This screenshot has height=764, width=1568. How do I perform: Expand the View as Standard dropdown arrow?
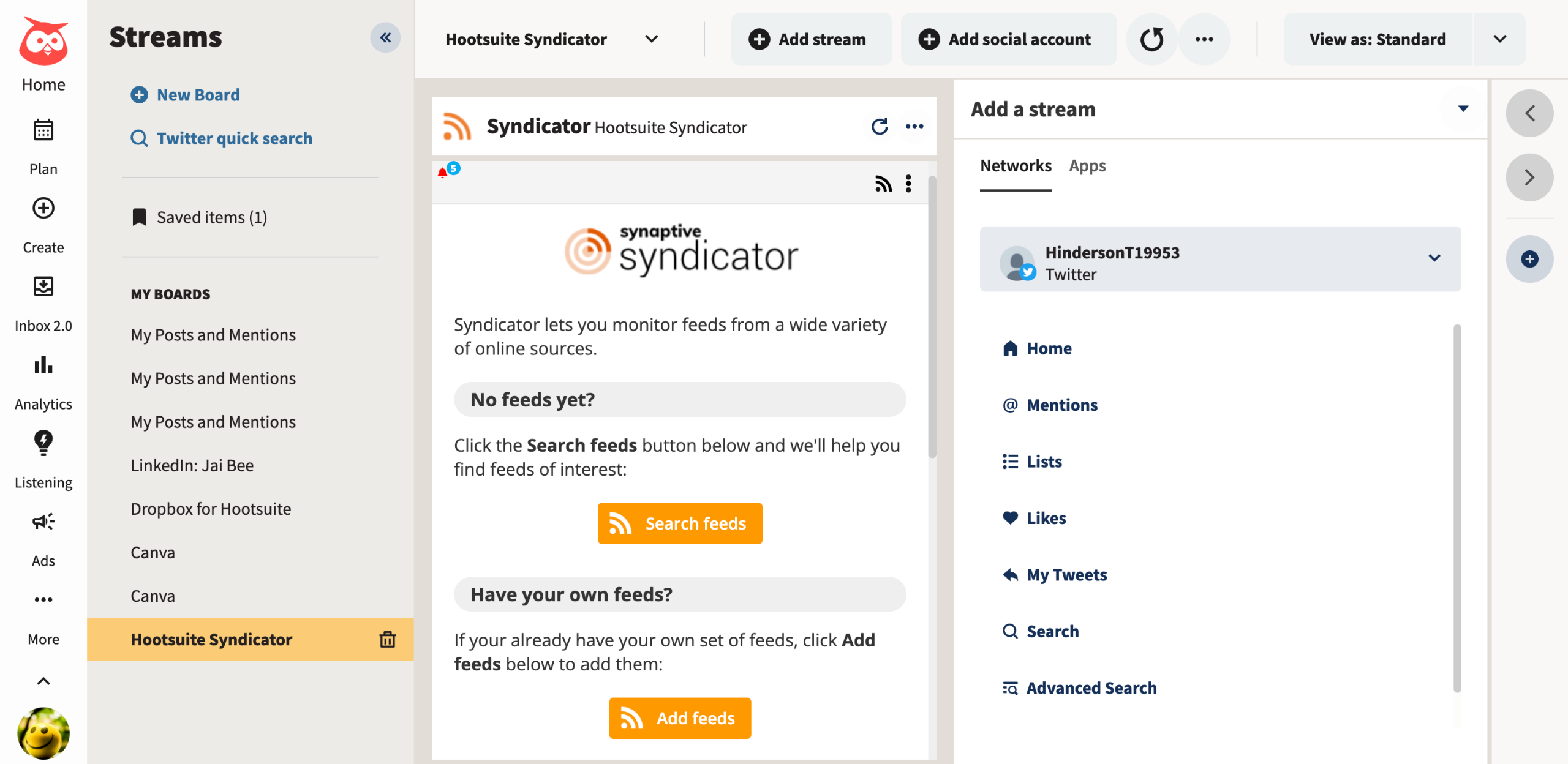point(1499,39)
